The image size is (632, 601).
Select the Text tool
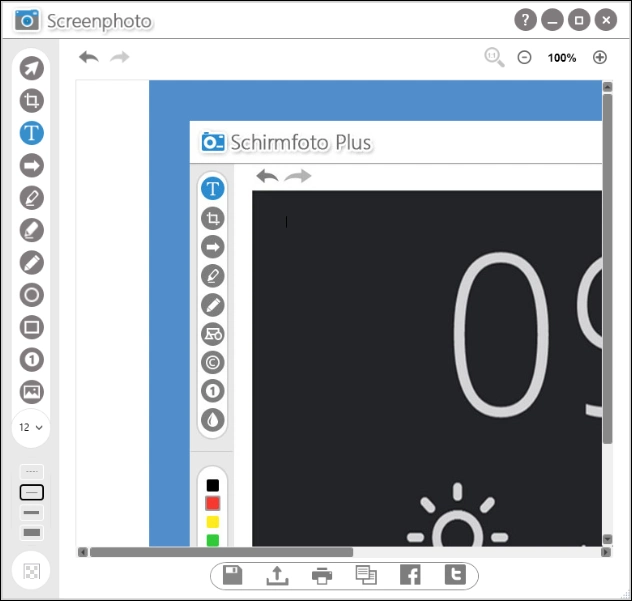click(x=32, y=132)
